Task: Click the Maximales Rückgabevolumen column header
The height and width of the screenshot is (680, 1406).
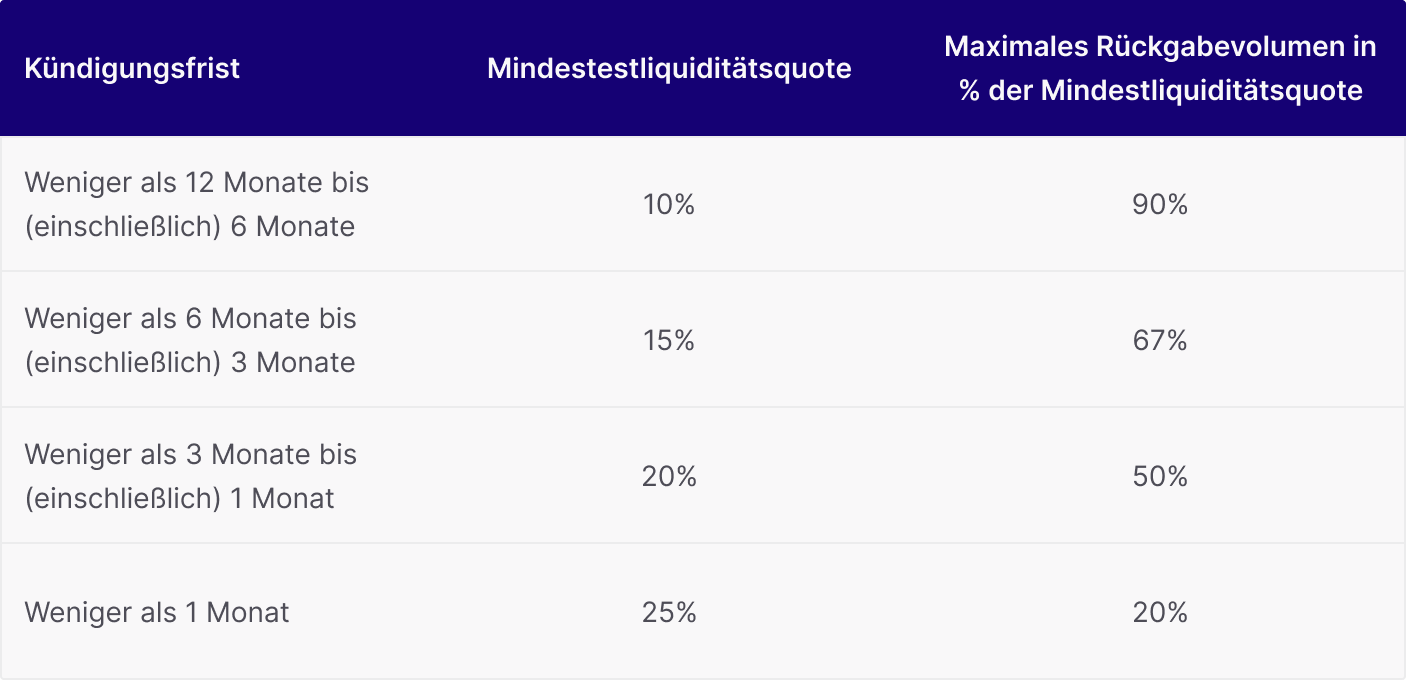Action: coord(1160,68)
